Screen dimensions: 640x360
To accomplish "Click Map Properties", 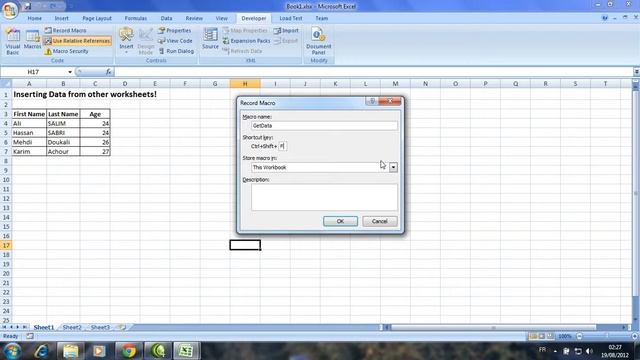I will tap(245, 31).
